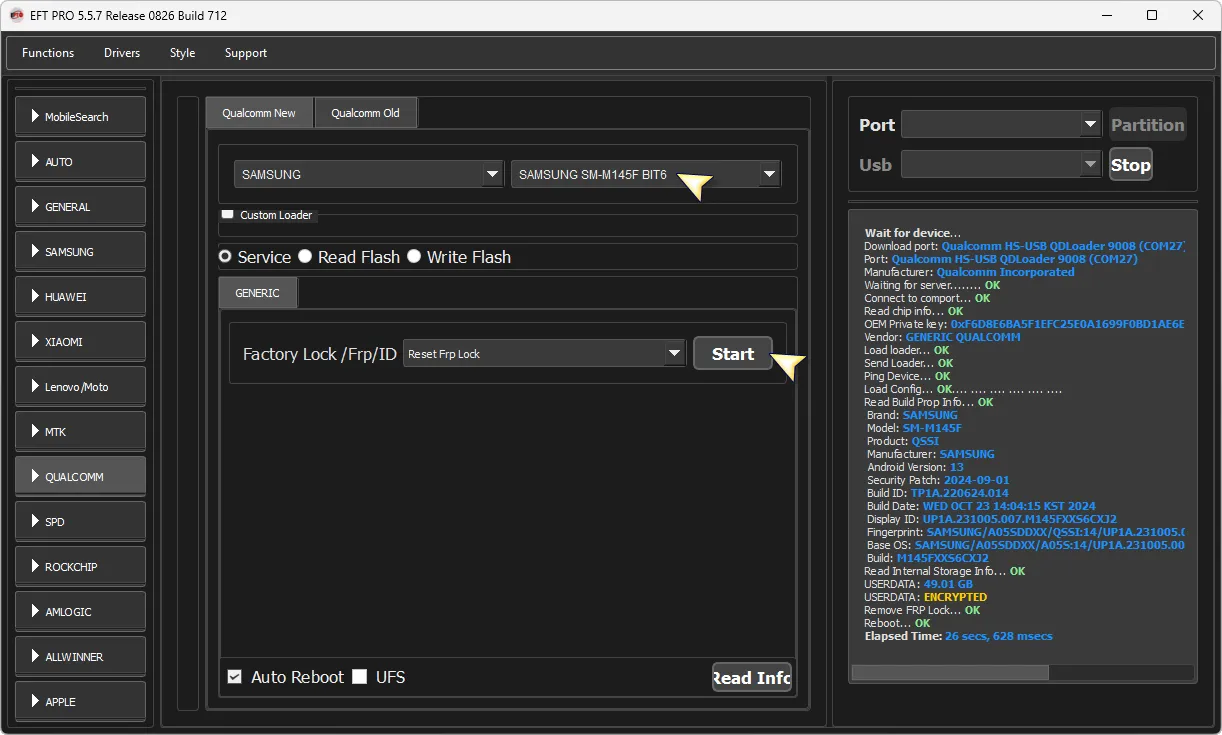Switch to the Qualcomm New tab
Image resolution: width=1222 pixels, height=735 pixels.
click(x=259, y=113)
